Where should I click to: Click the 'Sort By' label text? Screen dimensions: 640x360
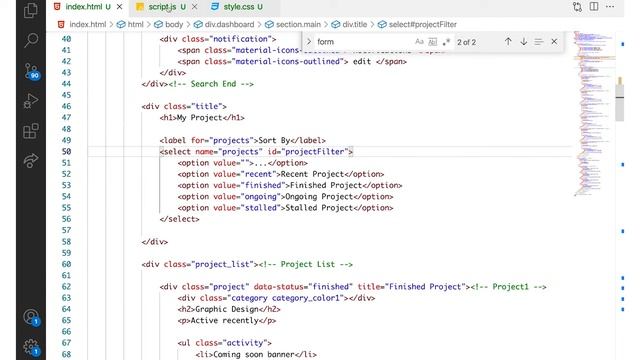274,140
